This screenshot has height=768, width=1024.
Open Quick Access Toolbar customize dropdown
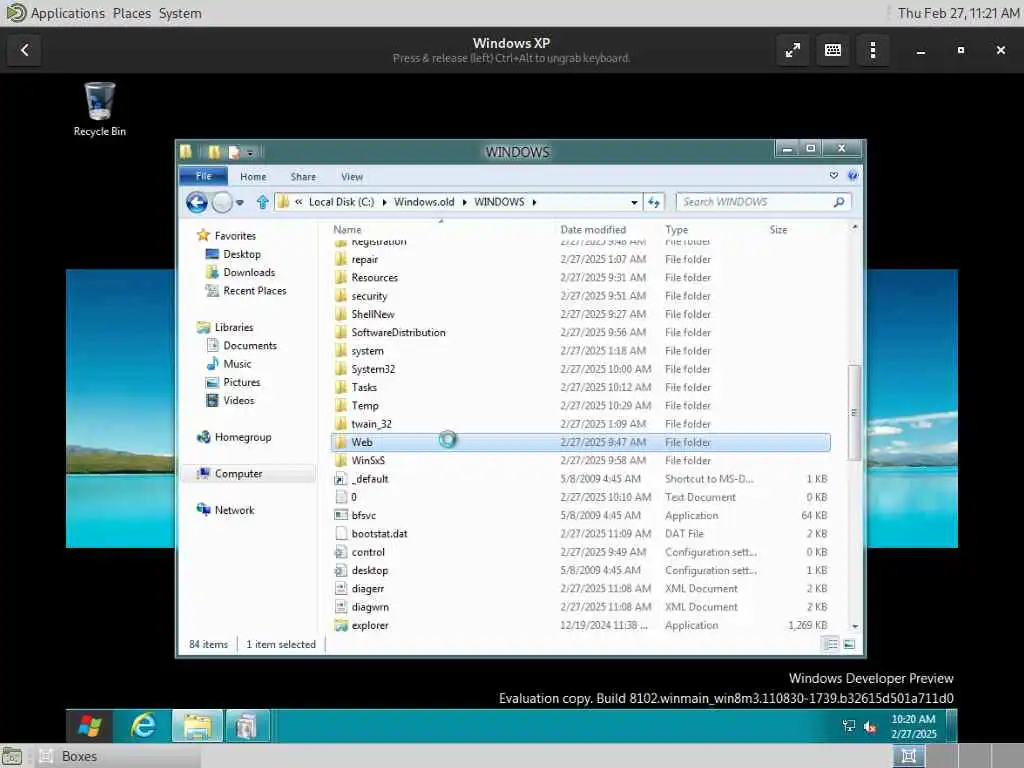250,153
